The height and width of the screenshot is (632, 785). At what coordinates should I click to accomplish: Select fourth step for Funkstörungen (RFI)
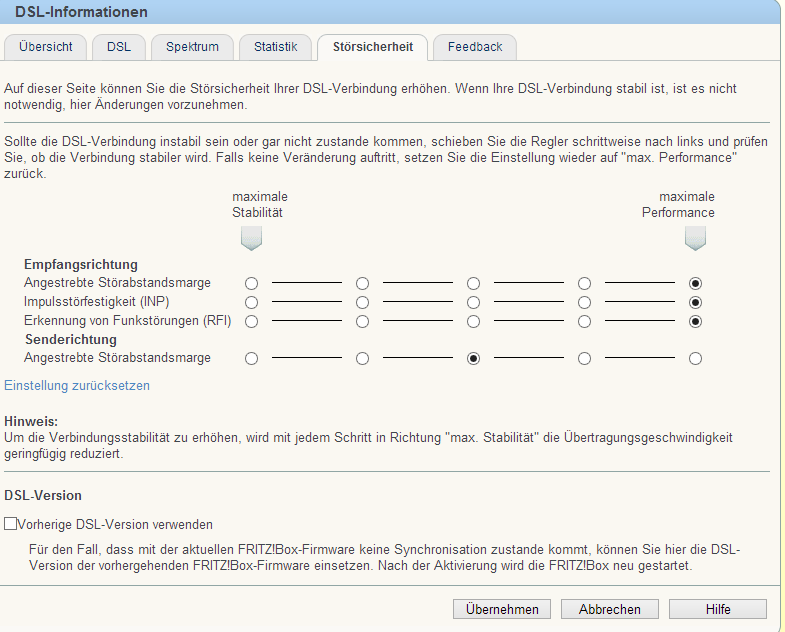(584, 322)
